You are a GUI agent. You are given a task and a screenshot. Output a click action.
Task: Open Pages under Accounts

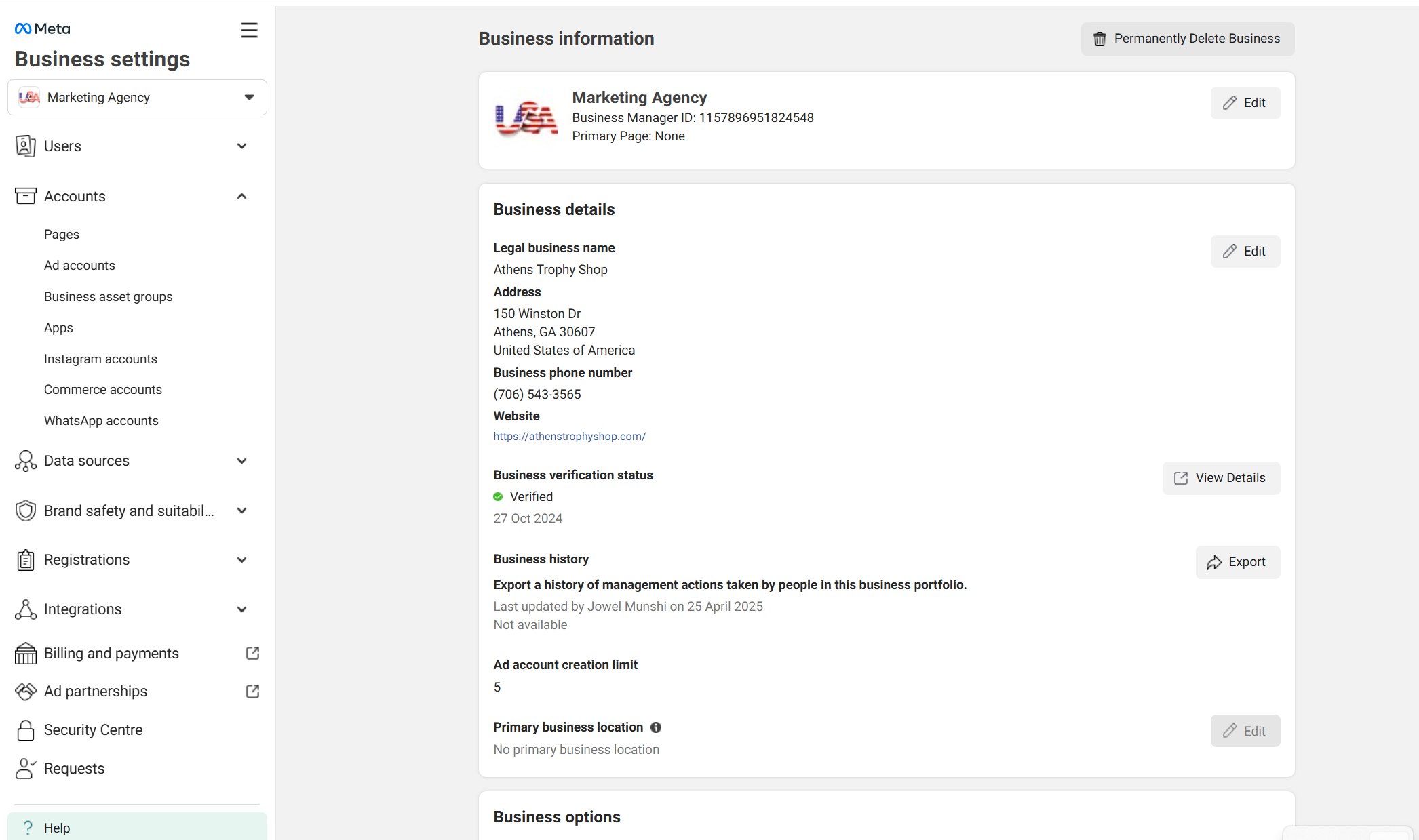(x=62, y=235)
